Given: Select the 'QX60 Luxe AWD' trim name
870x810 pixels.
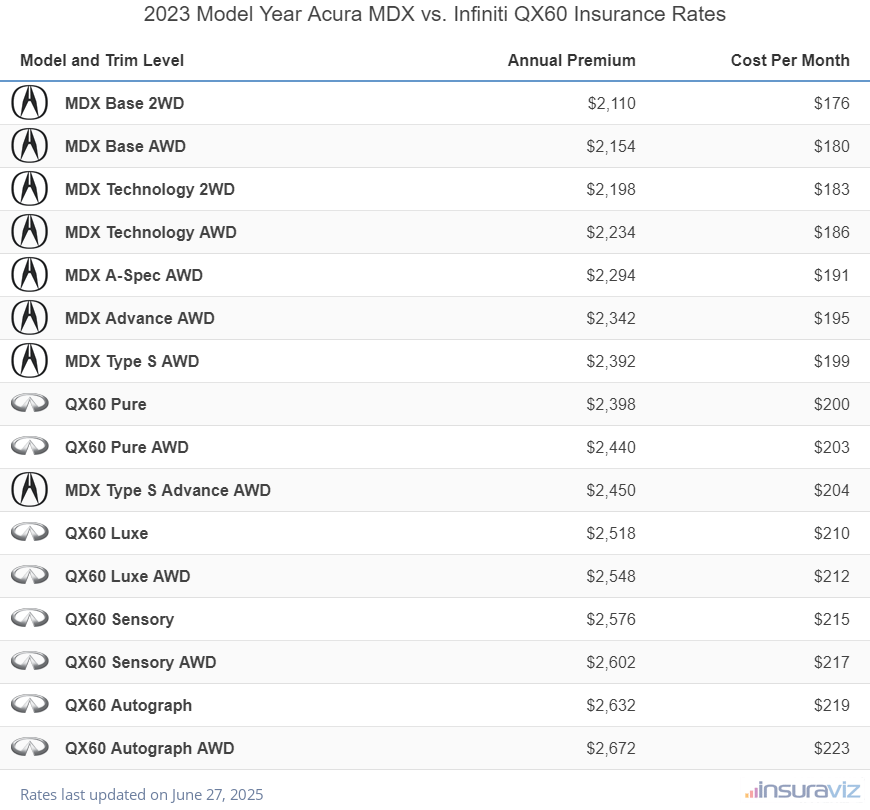Looking at the screenshot, I should [x=128, y=576].
